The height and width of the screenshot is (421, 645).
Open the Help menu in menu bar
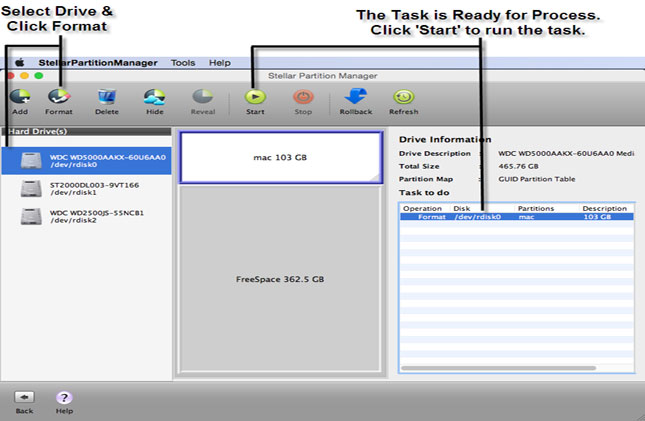(x=220, y=63)
